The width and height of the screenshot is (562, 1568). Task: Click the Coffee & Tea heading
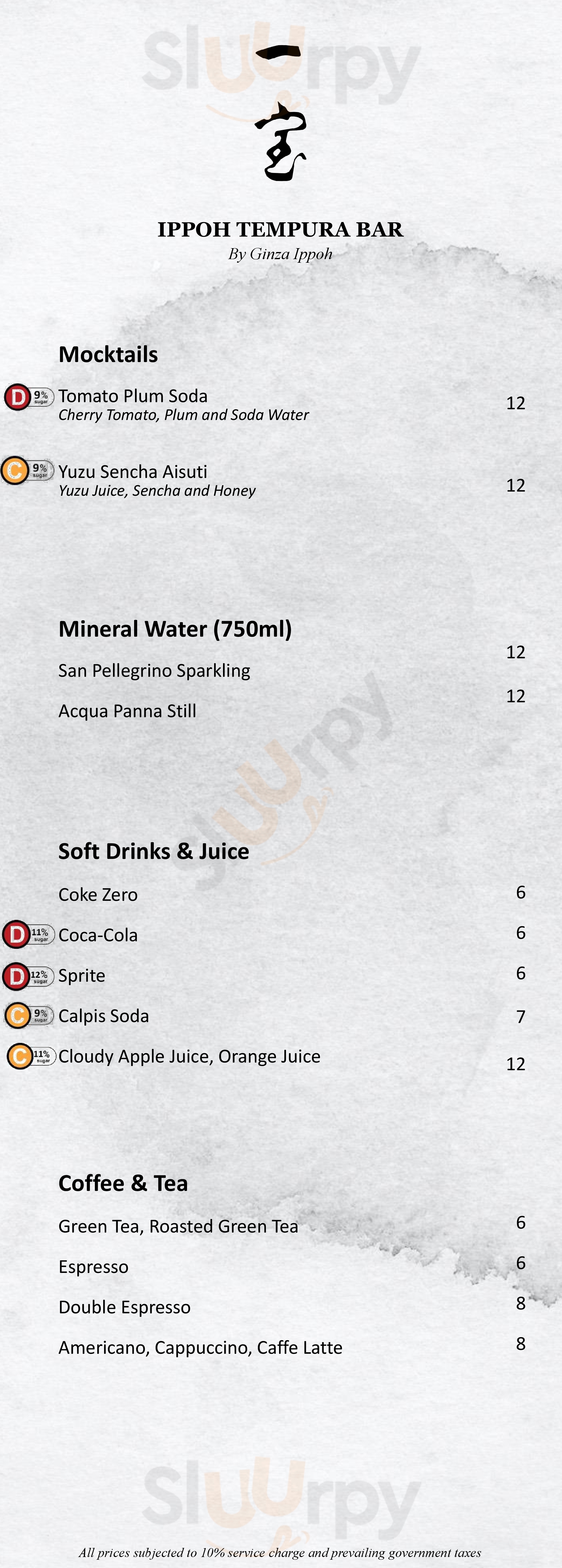(123, 1183)
